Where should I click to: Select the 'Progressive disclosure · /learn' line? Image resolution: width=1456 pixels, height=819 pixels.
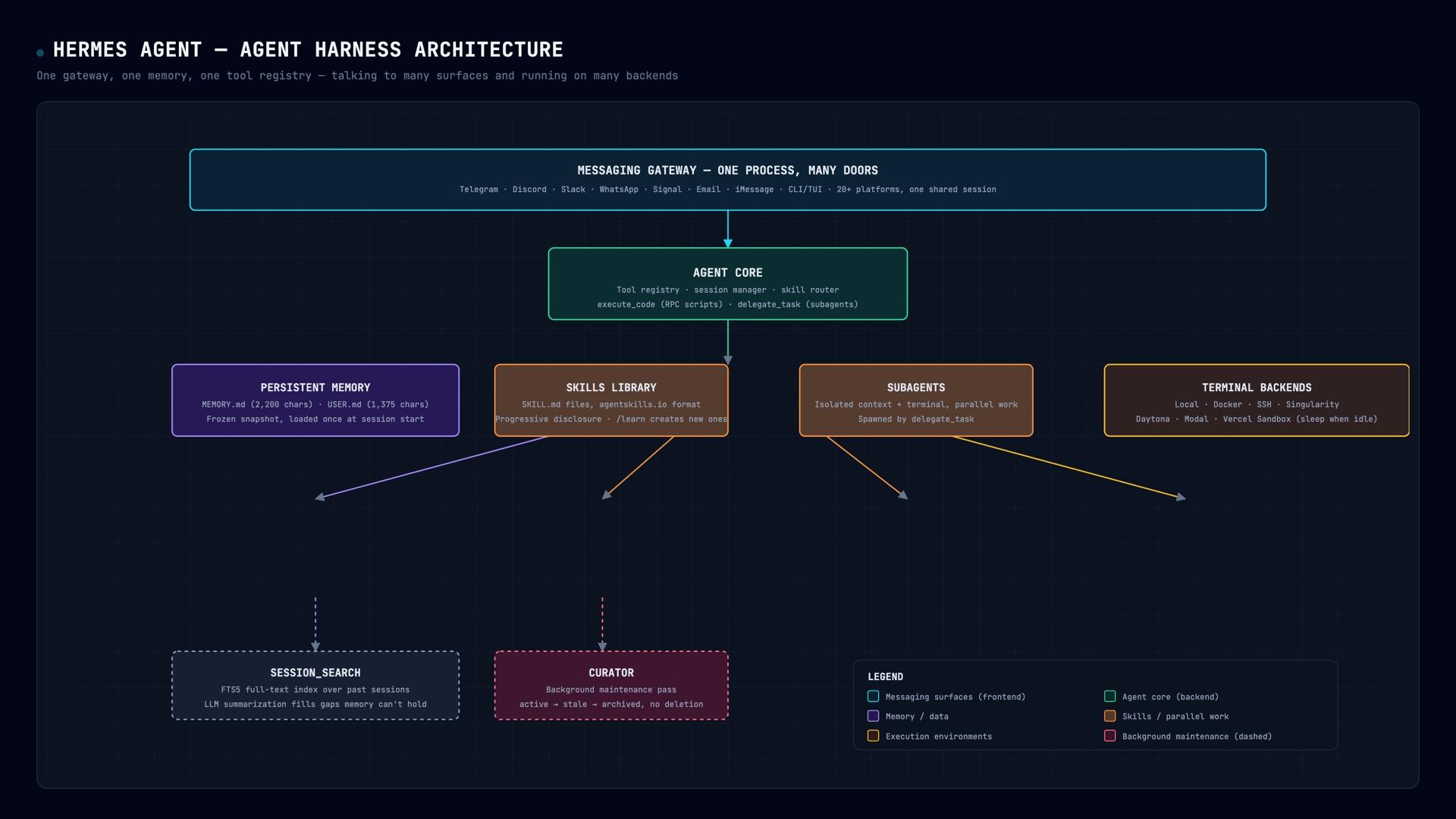[x=611, y=419]
